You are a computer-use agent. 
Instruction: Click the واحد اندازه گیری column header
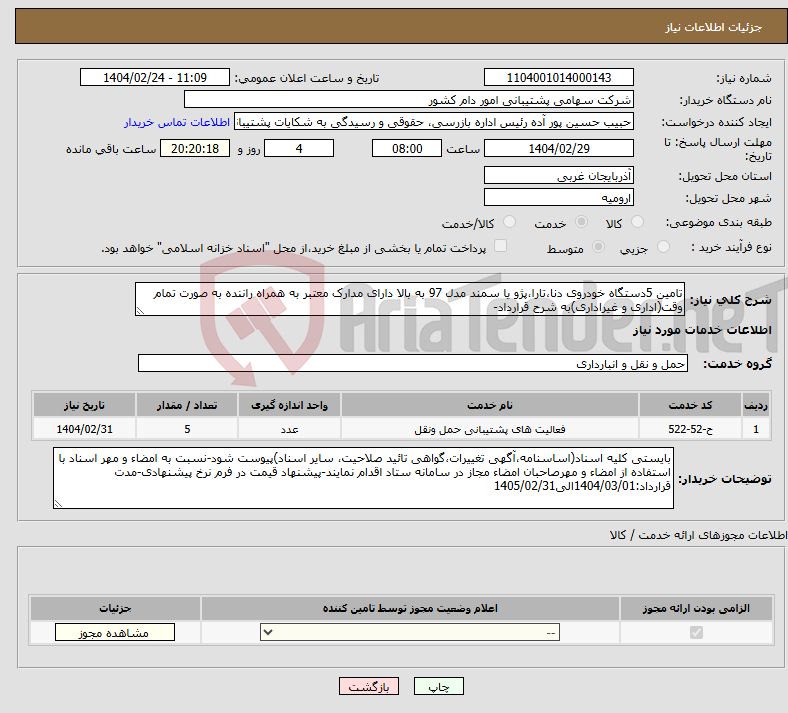coord(289,405)
